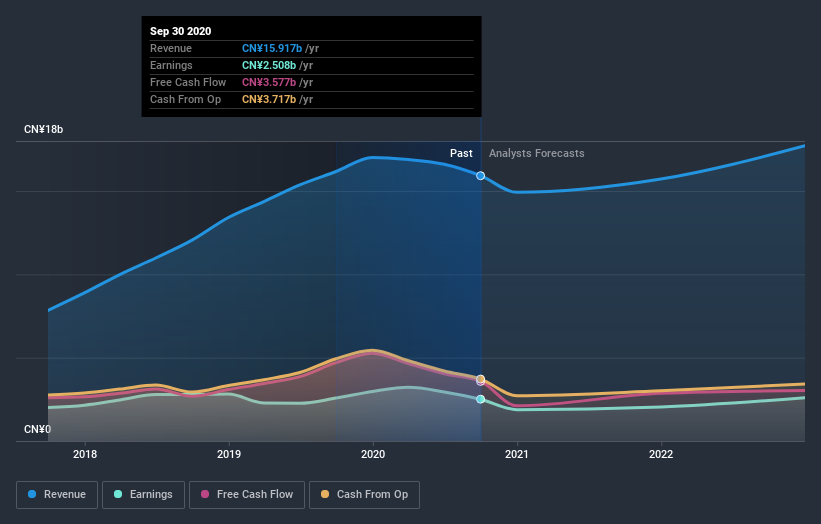Viewport: 821px width, 524px height.
Task: Toggle the Earnings legend button
Action: (x=143, y=495)
